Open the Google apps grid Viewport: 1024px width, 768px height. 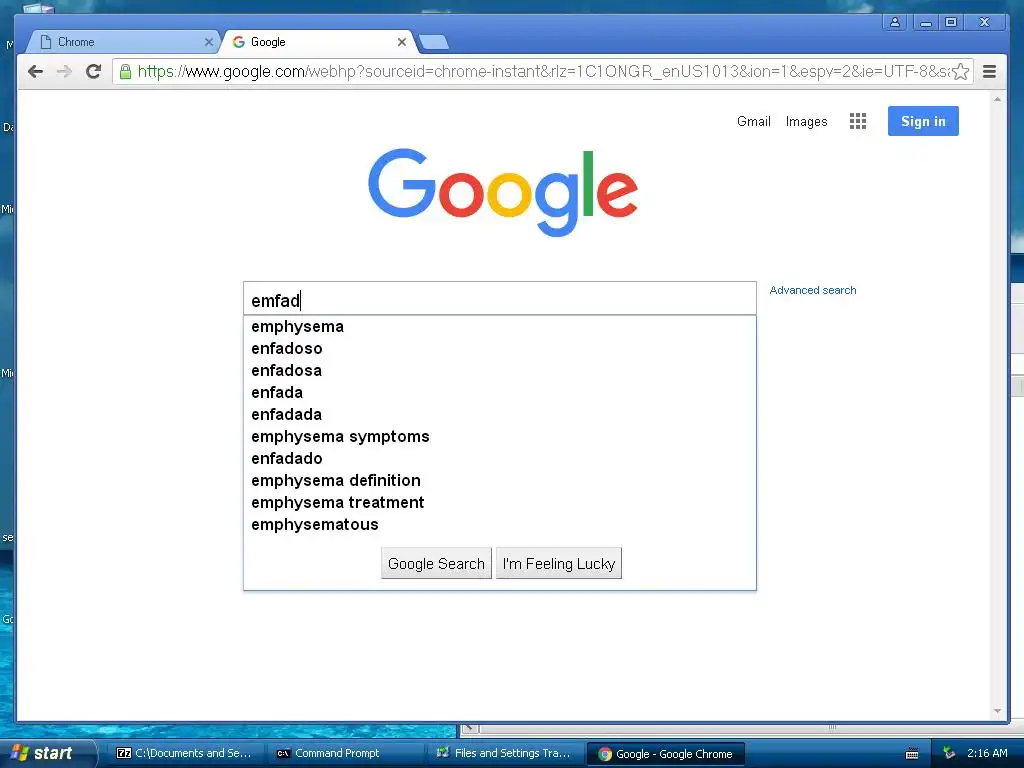[x=857, y=121]
